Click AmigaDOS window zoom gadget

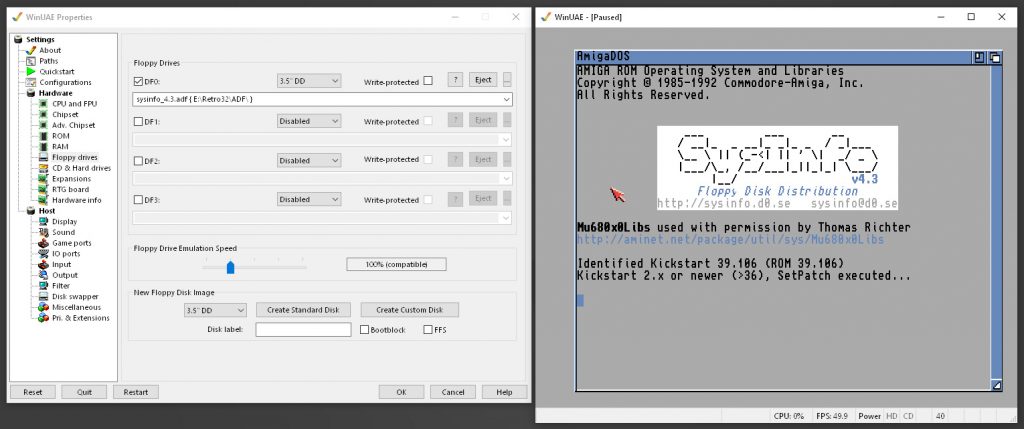[x=979, y=57]
